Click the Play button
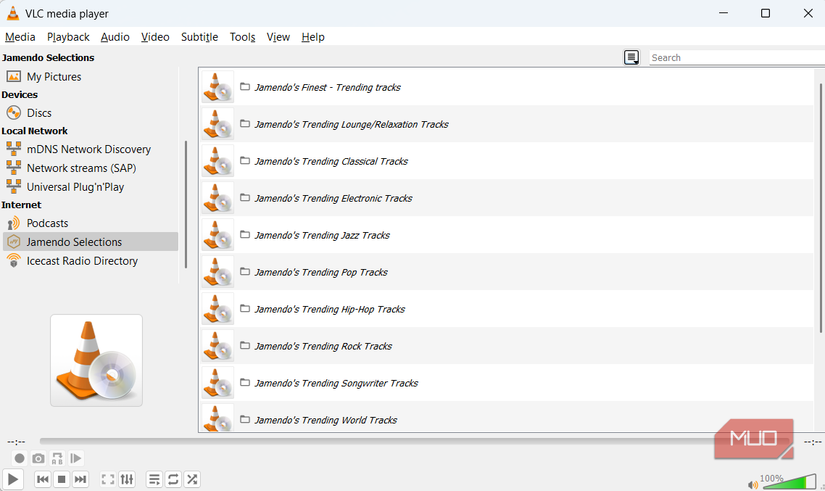The image size is (825, 491). (x=13, y=479)
